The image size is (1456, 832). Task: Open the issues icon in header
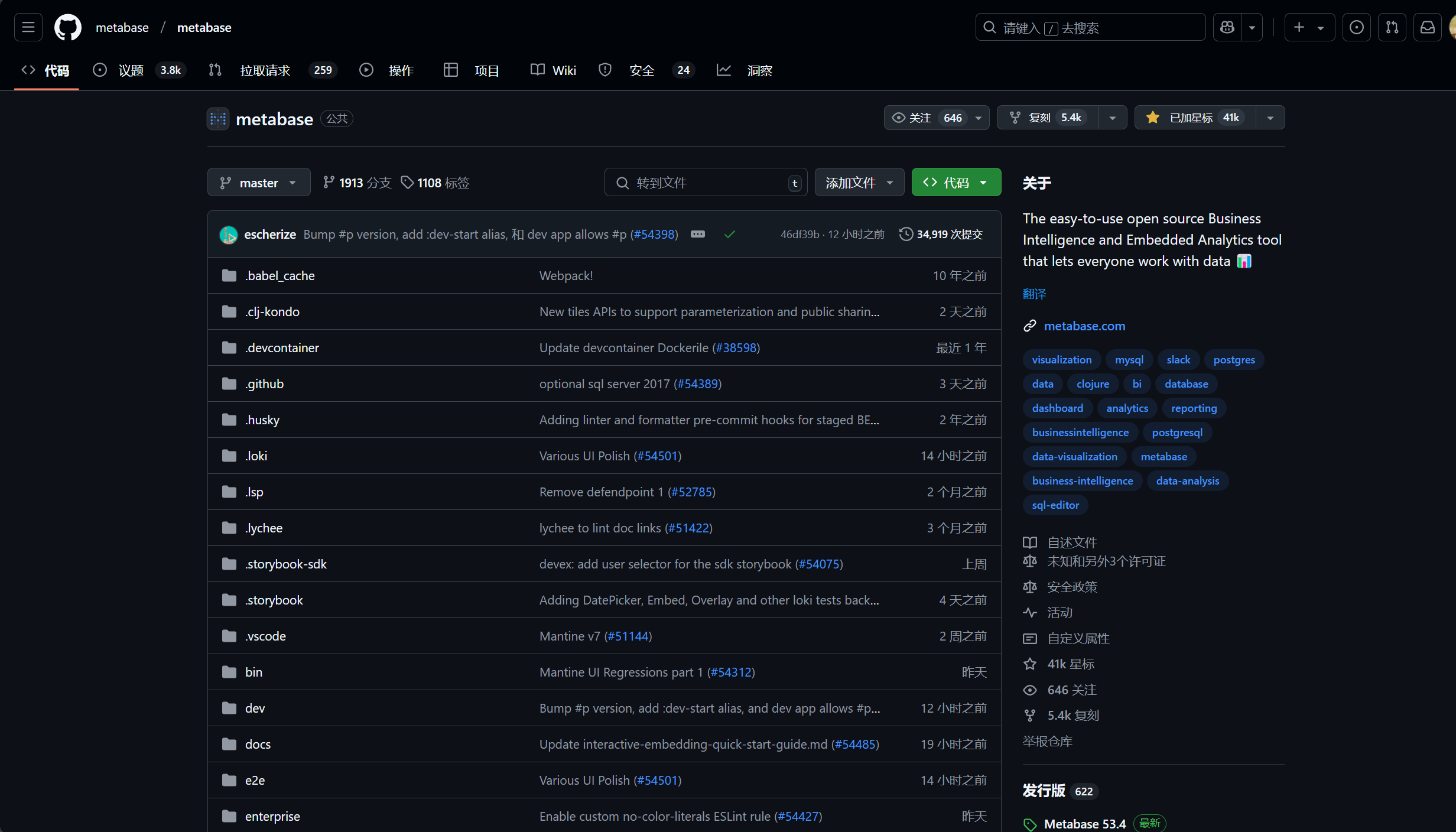point(1356,27)
